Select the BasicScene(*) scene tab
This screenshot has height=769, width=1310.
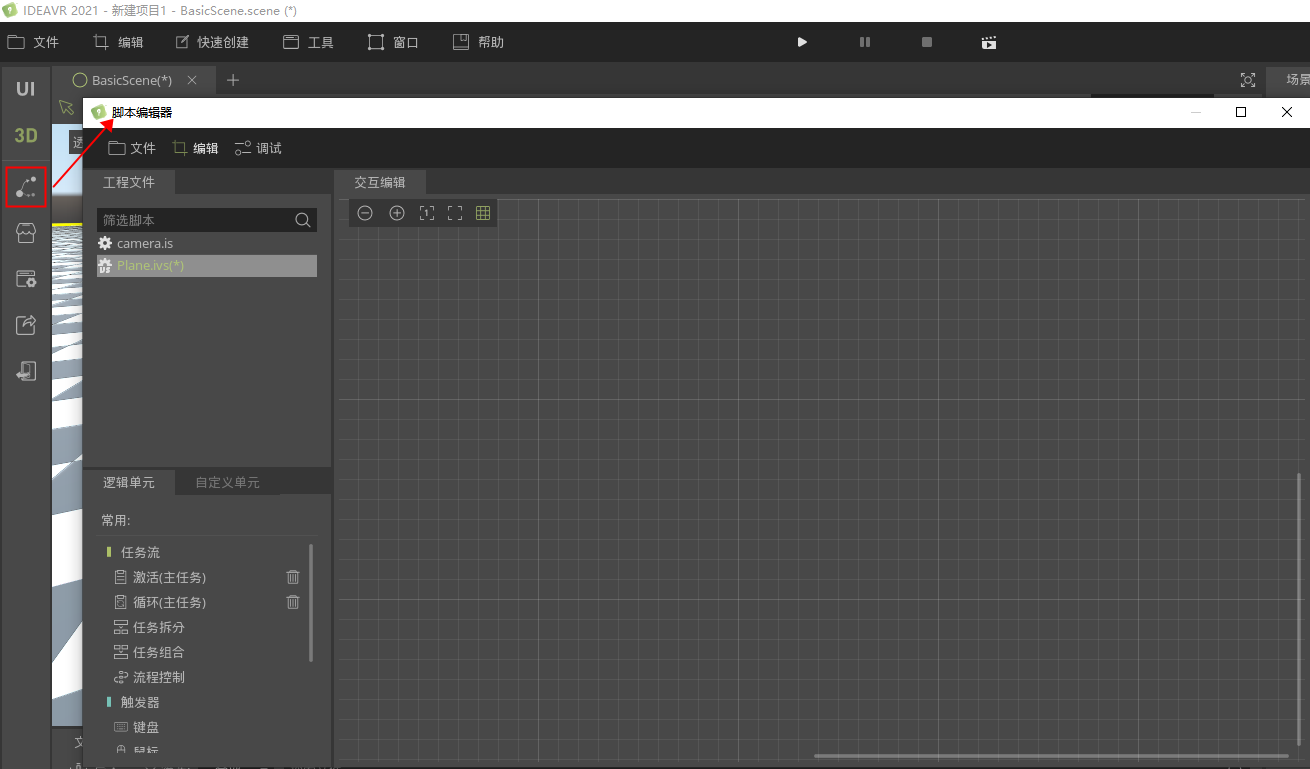tap(132, 80)
